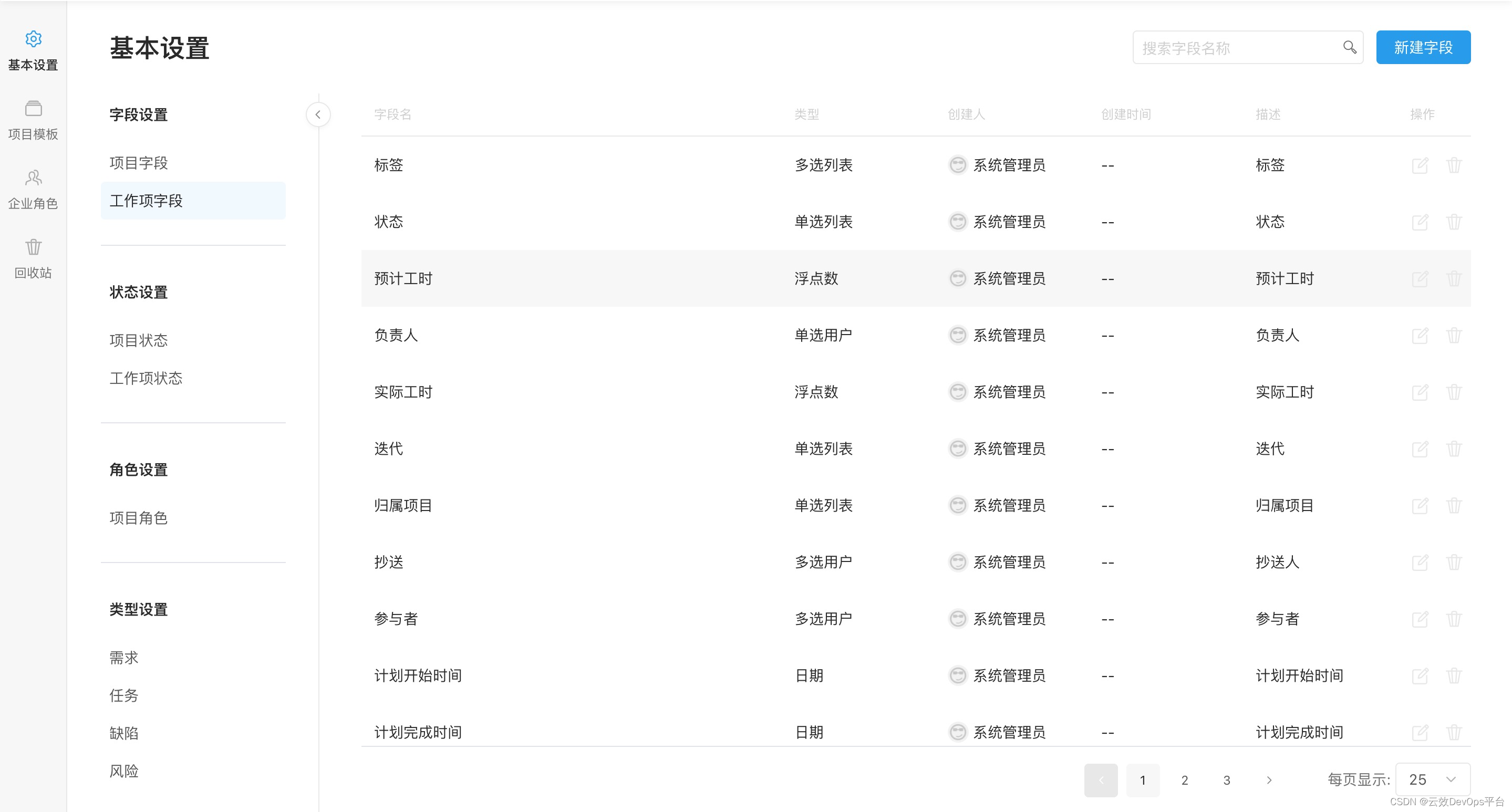
Task: Click 抄送人 description cell
Action: (1277, 562)
